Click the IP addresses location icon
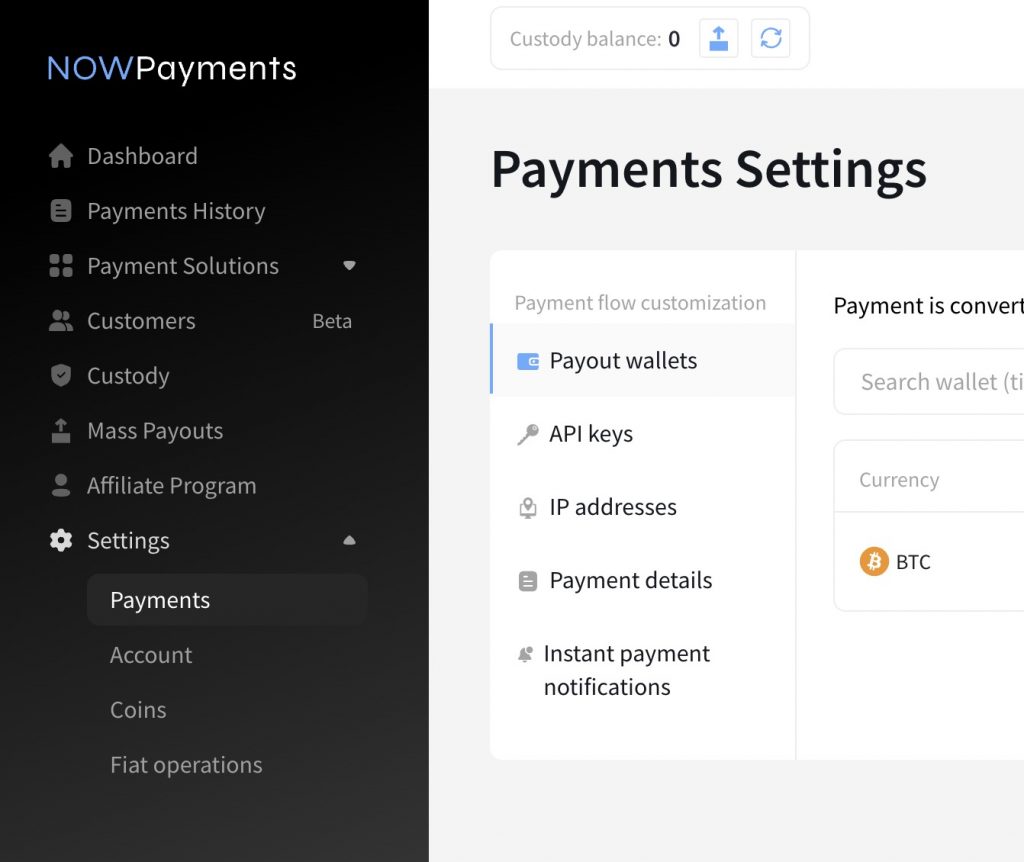 click(x=528, y=507)
